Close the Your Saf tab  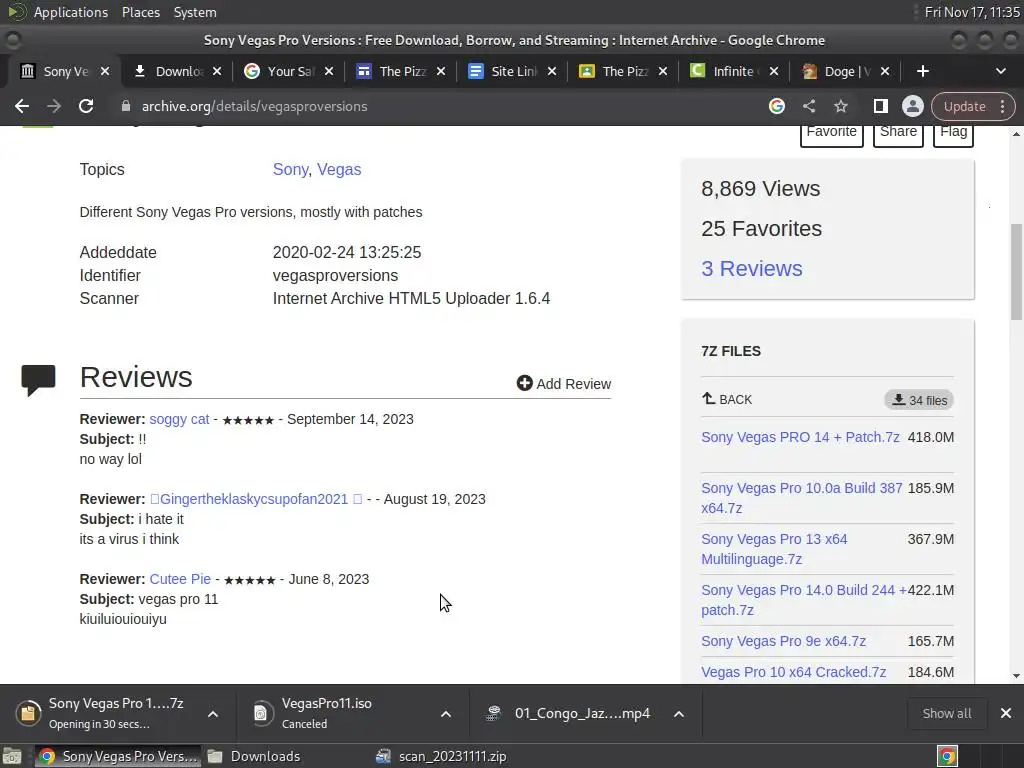[329, 71]
